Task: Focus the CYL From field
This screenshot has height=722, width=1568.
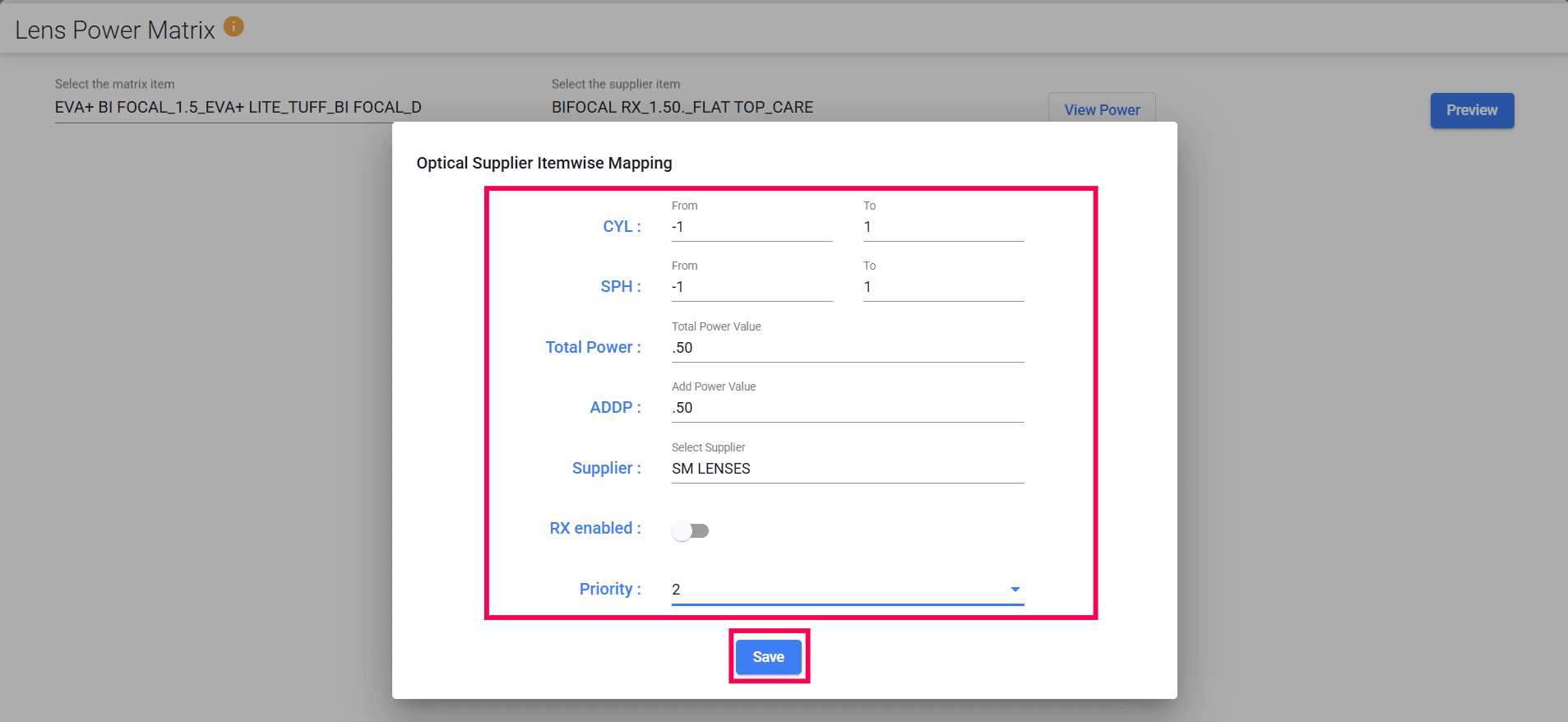Action: click(752, 228)
